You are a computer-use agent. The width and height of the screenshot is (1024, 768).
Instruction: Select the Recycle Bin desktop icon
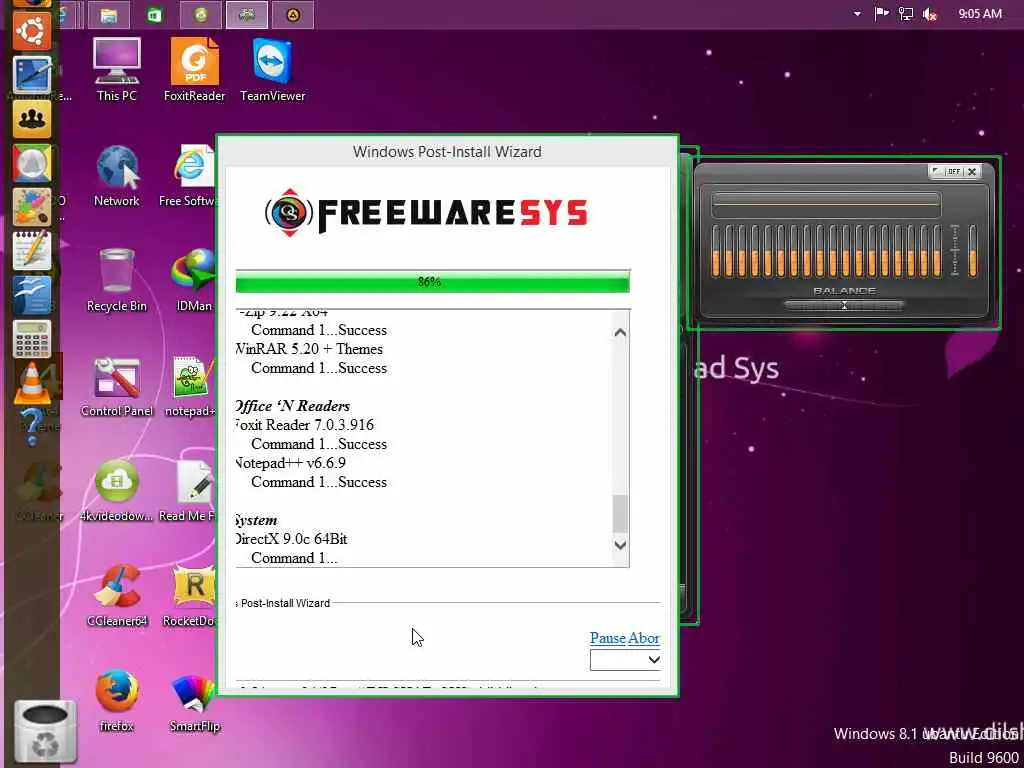click(117, 280)
